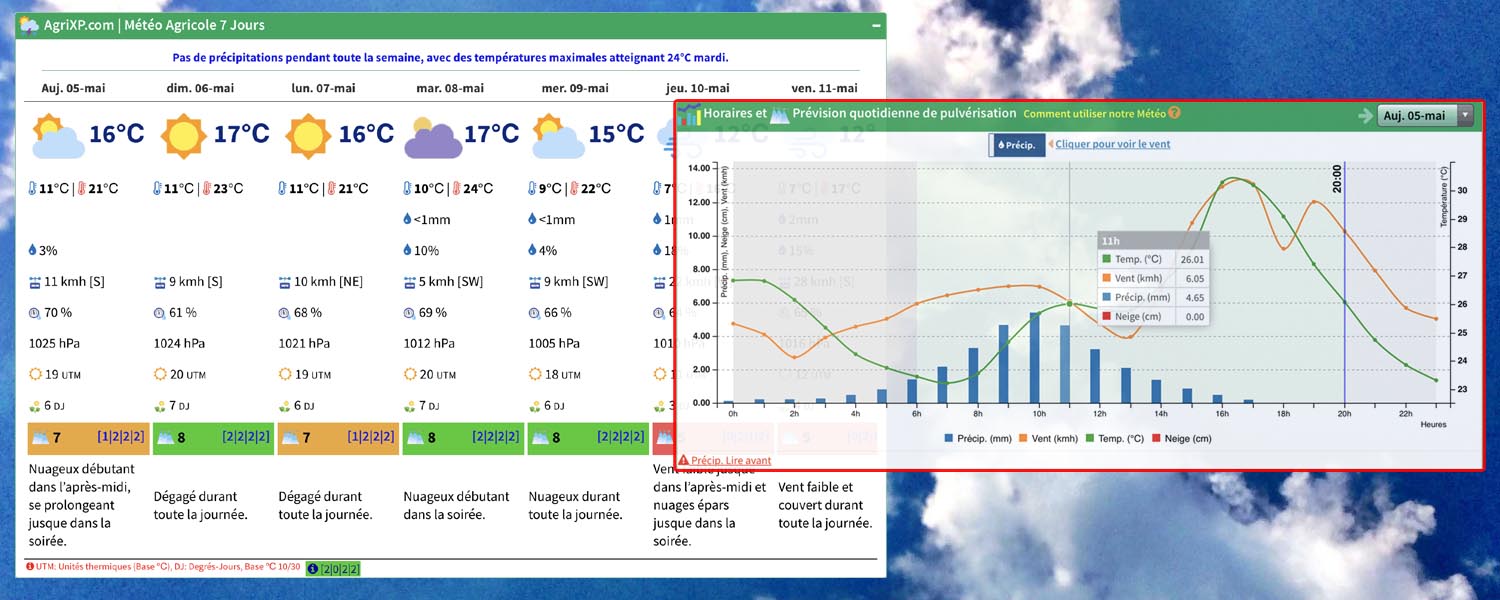
Task: Click the spray forecast icon before Prévision
Action: [779, 114]
